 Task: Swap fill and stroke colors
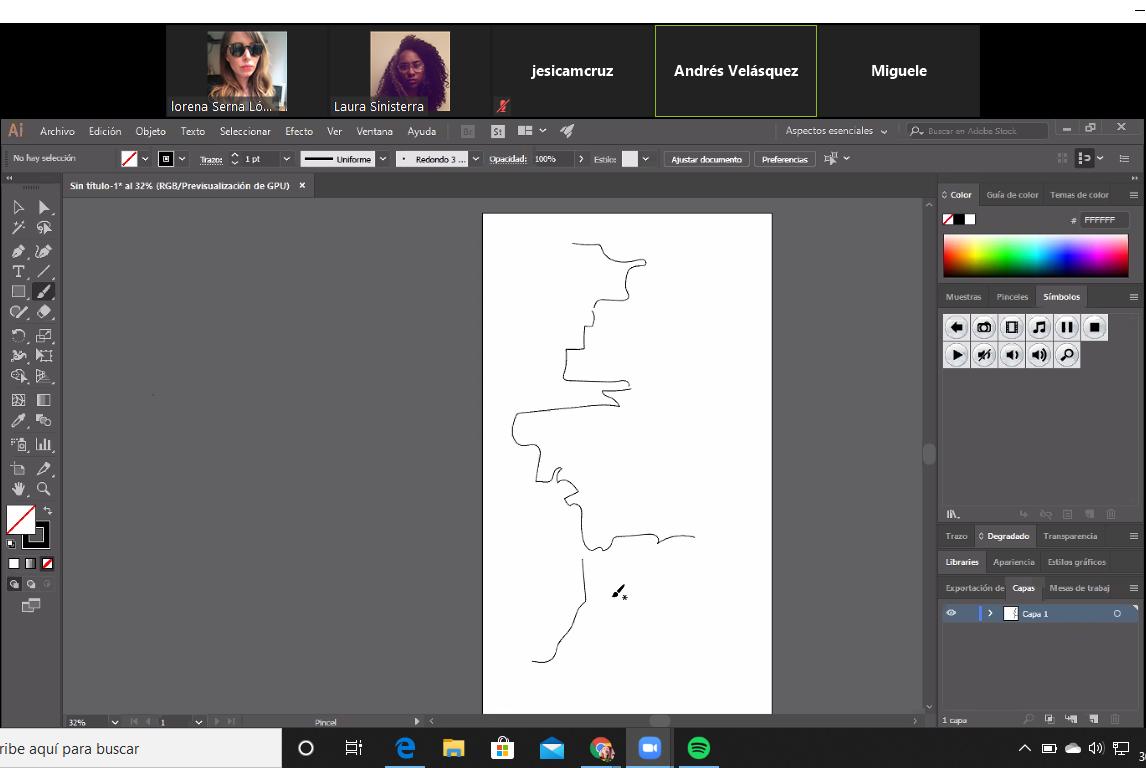click(48, 510)
